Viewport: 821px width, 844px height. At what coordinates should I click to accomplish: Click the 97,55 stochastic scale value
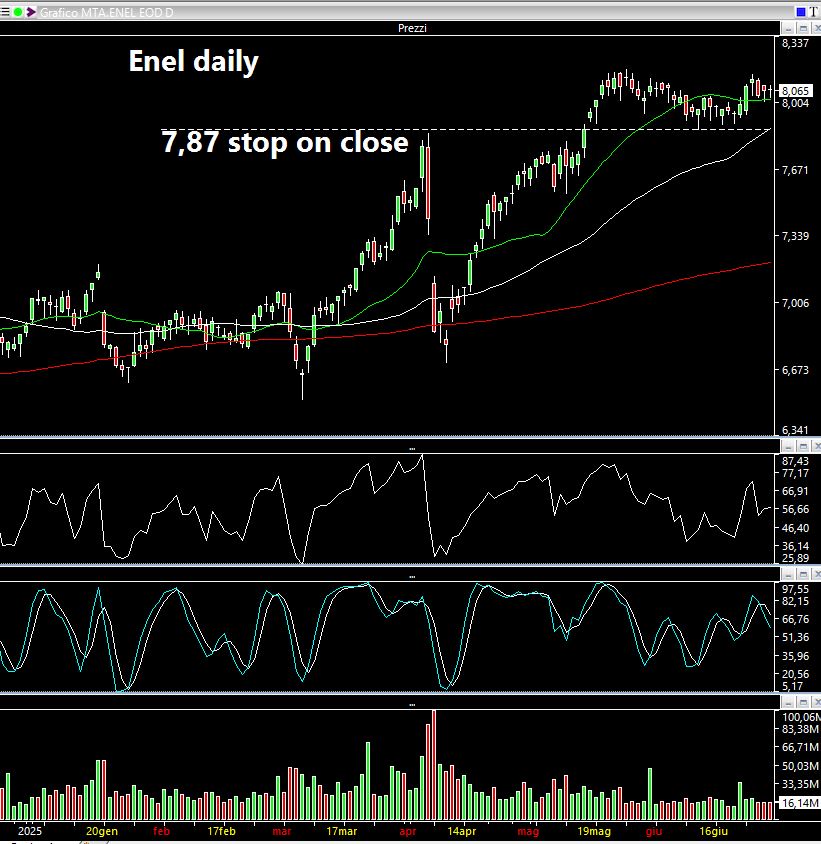coord(795,589)
